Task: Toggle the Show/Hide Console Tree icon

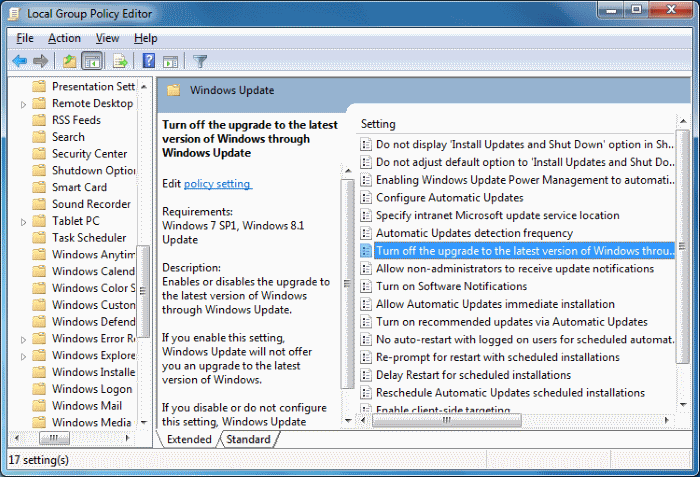Action: [x=92, y=61]
